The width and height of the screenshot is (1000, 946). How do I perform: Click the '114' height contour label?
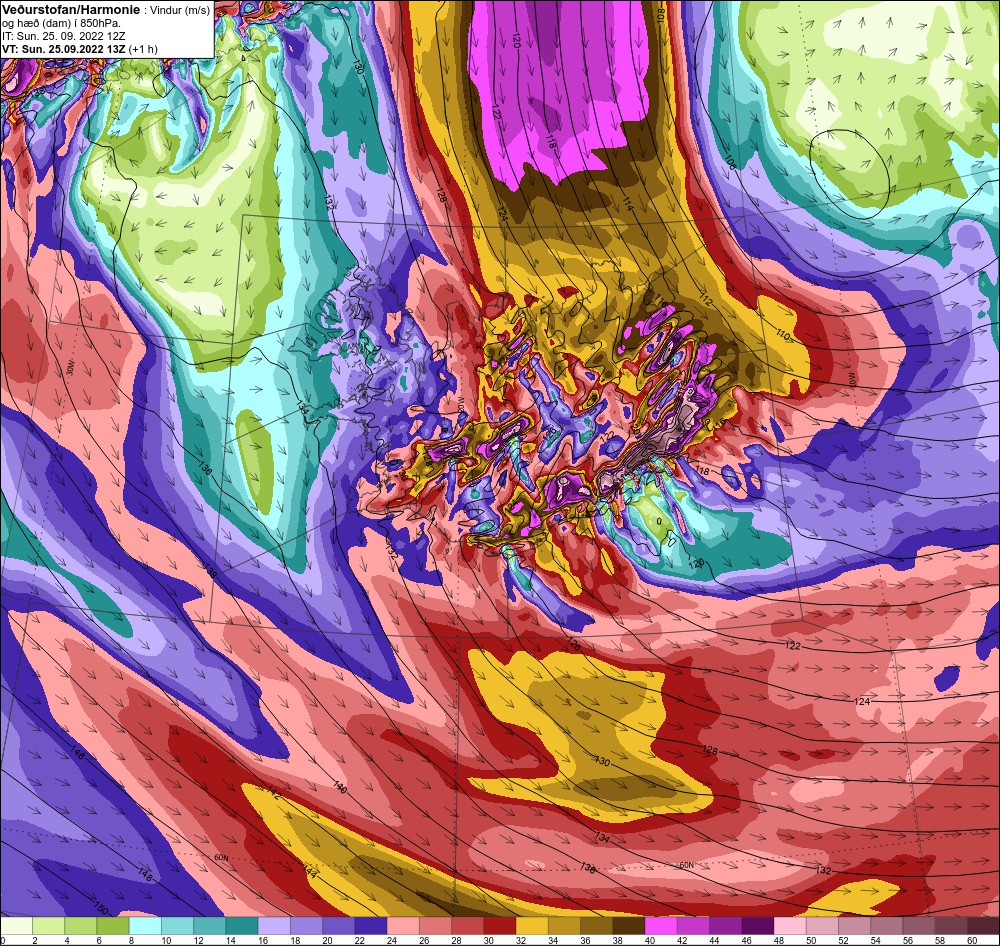628,203
